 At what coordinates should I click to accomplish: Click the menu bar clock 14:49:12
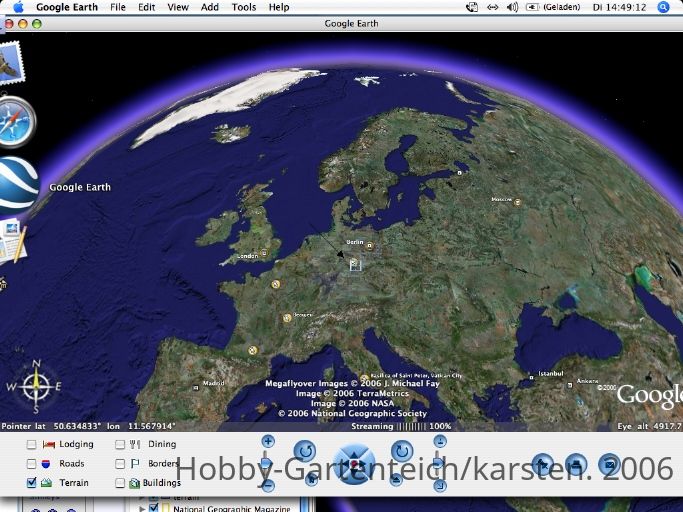click(x=619, y=7)
